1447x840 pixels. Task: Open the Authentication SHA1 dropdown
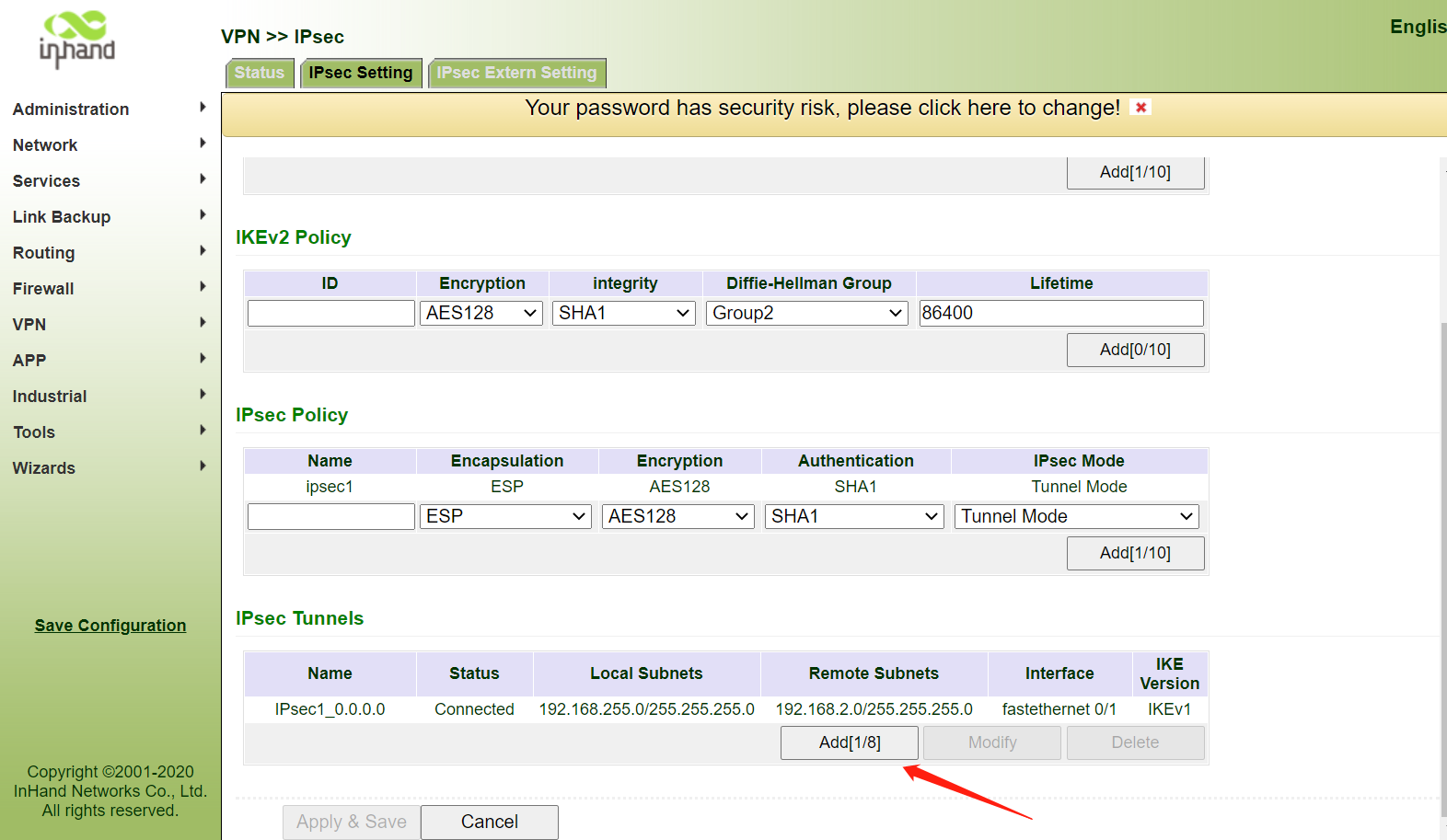[x=854, y=517]
